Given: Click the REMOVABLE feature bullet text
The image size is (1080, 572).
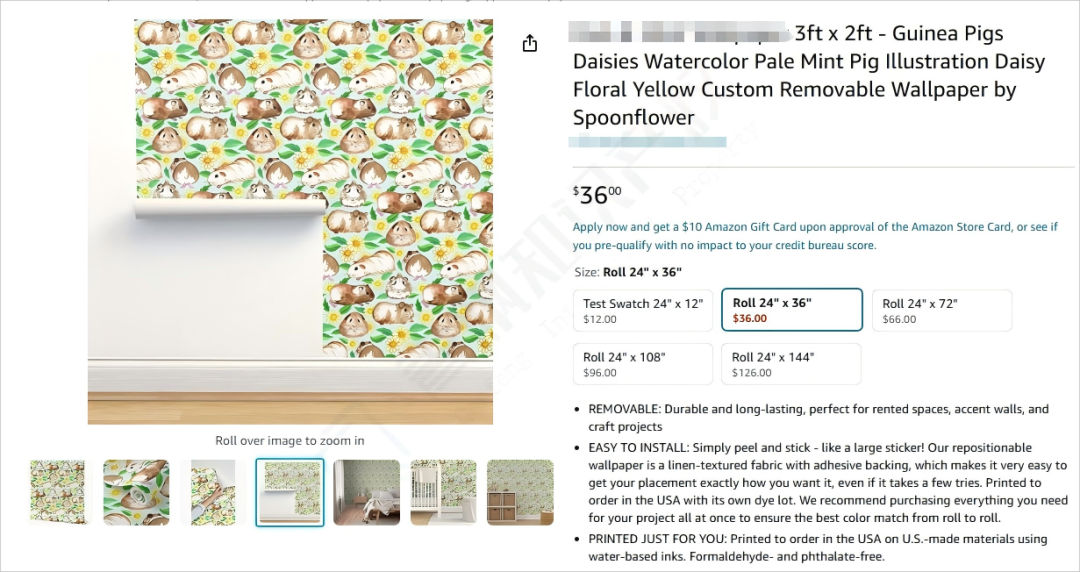Looking at the screenshot, I should (818, 418).
